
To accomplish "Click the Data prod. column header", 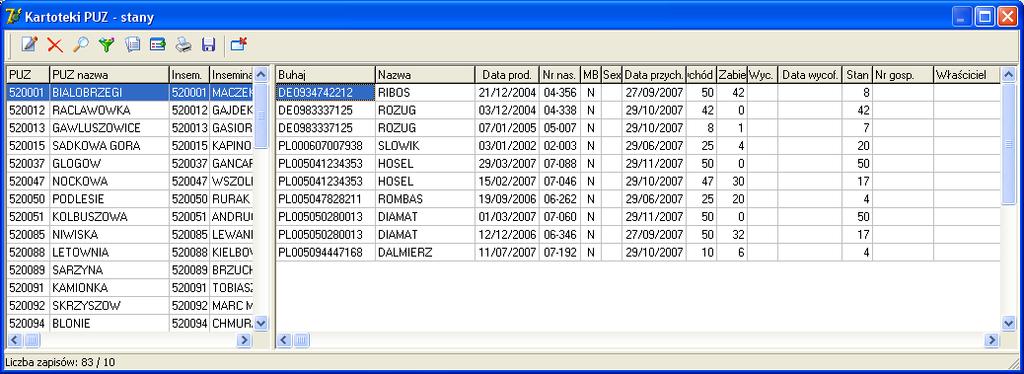I will pos(507,74).
